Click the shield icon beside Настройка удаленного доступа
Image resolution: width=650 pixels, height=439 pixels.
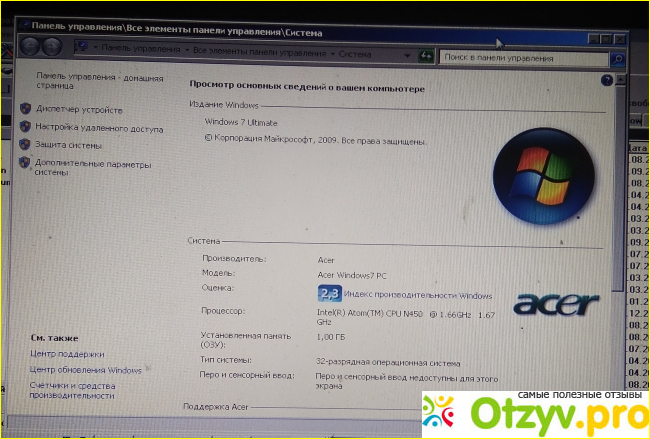pyautogui.click(x=25, y=127)
